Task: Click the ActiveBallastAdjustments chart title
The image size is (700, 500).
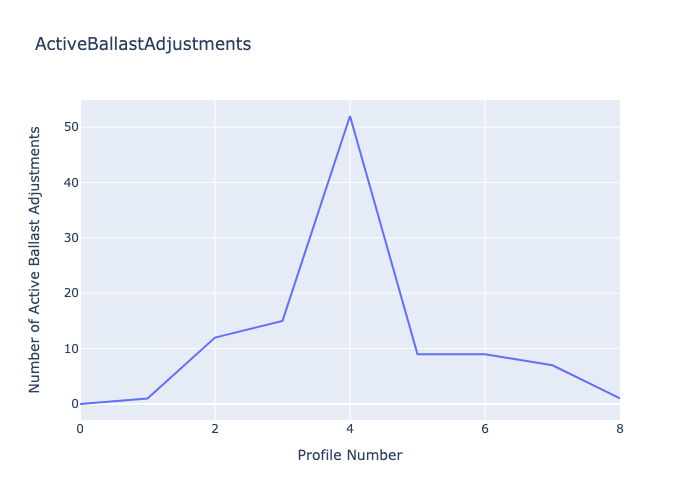Action: (142, 44)
